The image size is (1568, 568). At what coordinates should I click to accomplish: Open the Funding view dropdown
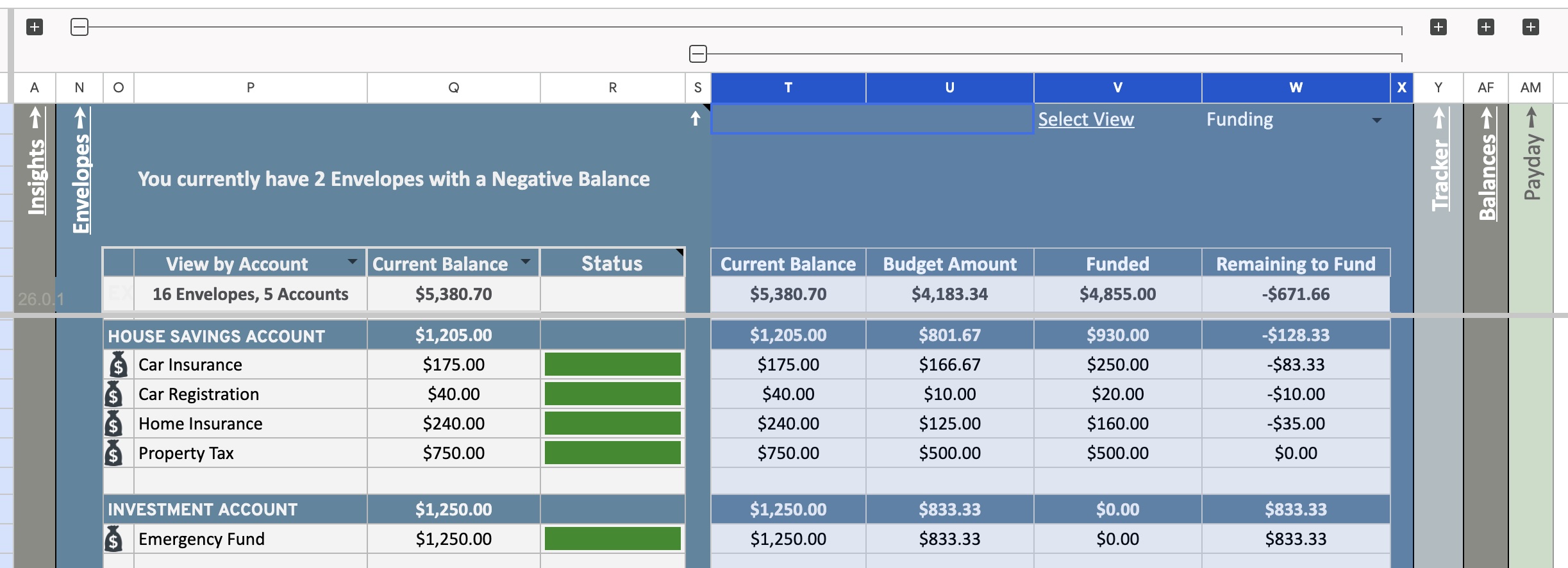click(x=1376, y=120)
